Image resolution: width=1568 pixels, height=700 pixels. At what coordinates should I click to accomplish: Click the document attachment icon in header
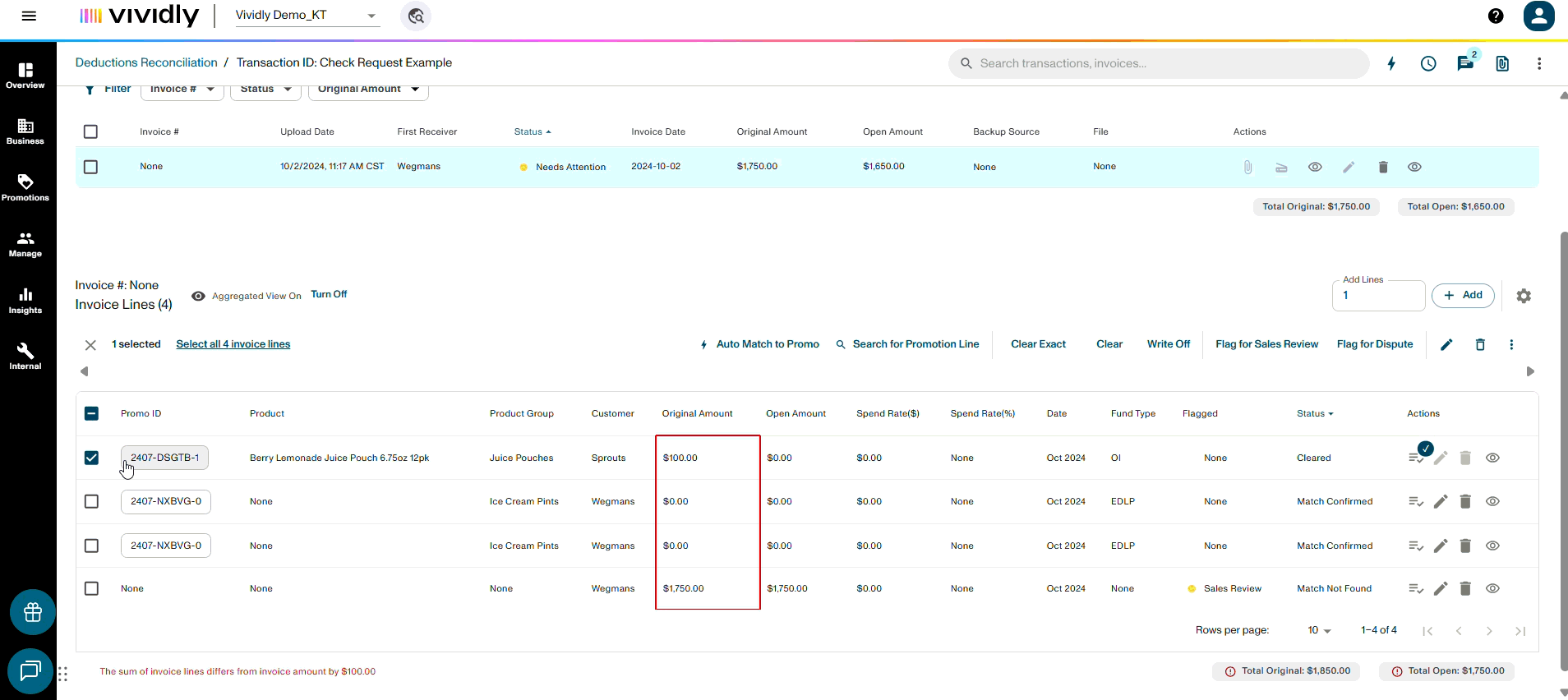tap(1502, 63)
